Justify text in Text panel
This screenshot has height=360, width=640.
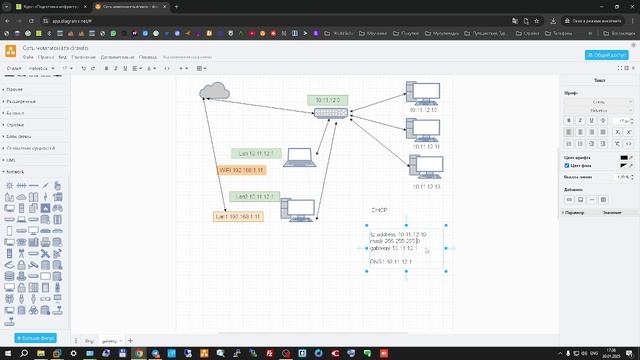coord(603,132)
